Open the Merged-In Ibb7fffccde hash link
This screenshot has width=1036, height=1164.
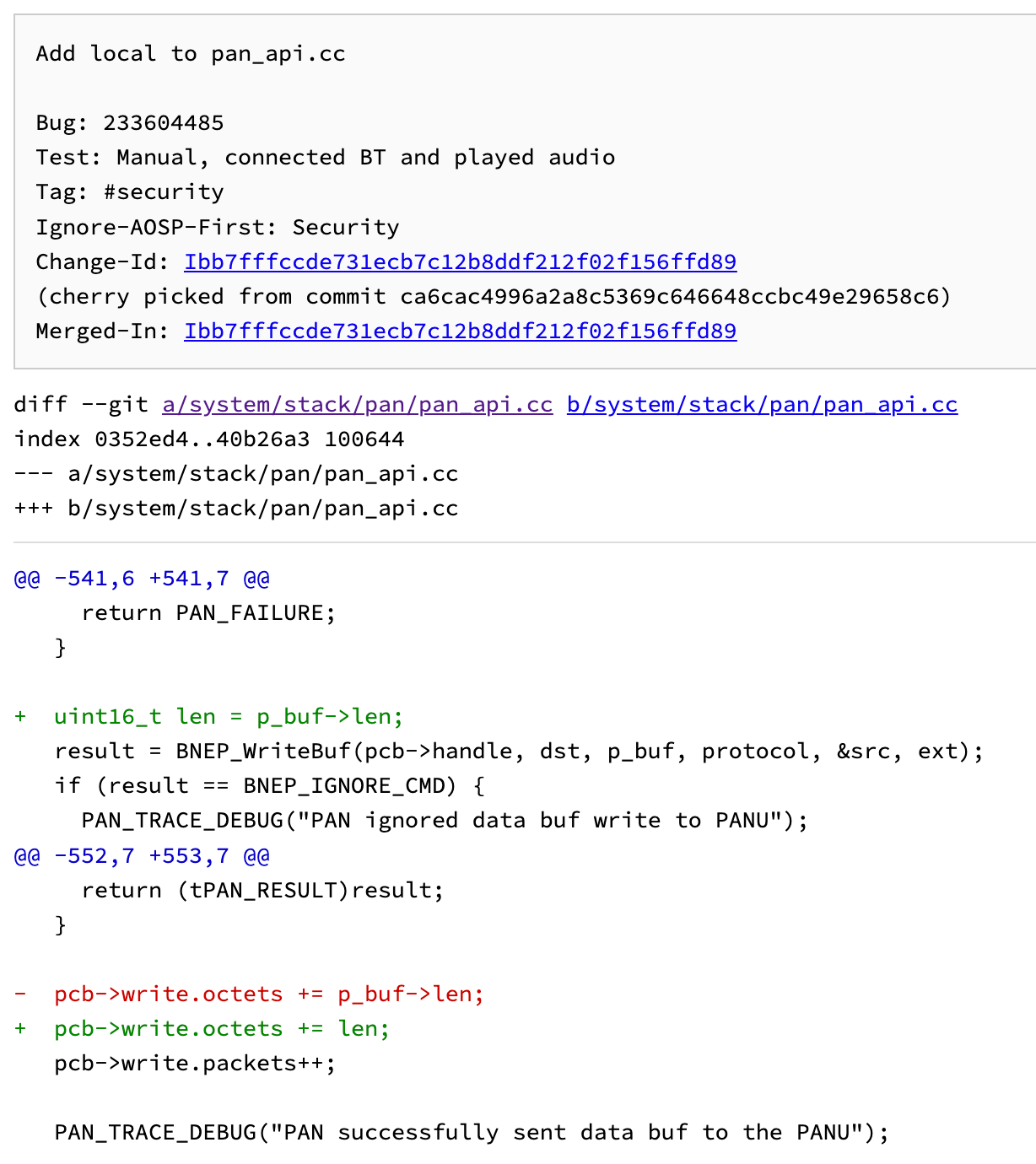coord(460,331)
